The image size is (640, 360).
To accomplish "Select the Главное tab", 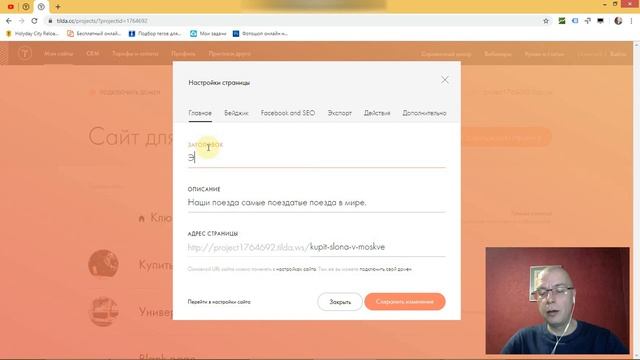I will click(x=200, y=113).
